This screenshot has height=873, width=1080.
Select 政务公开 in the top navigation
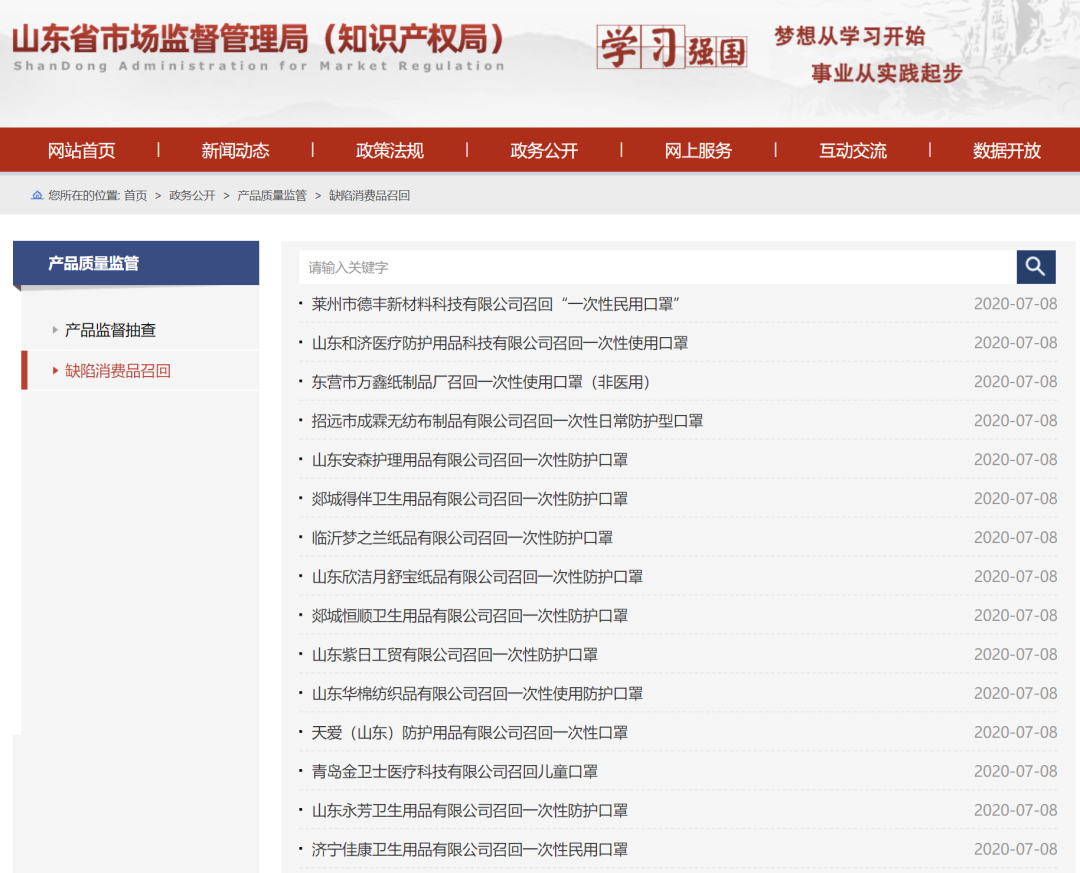[544, 151]
